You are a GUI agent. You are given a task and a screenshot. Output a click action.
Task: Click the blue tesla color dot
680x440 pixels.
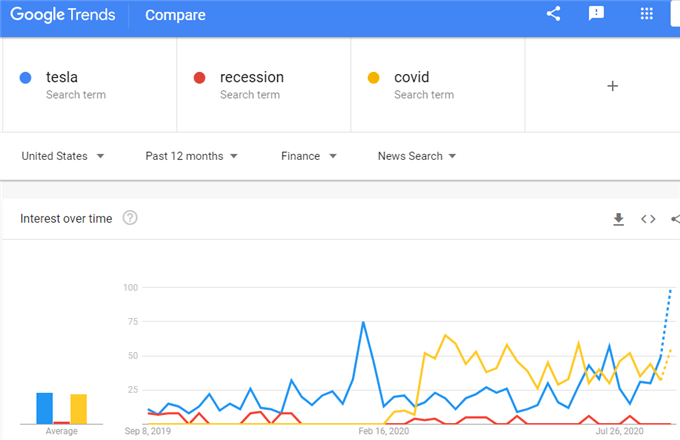click(x=26, y=78)
